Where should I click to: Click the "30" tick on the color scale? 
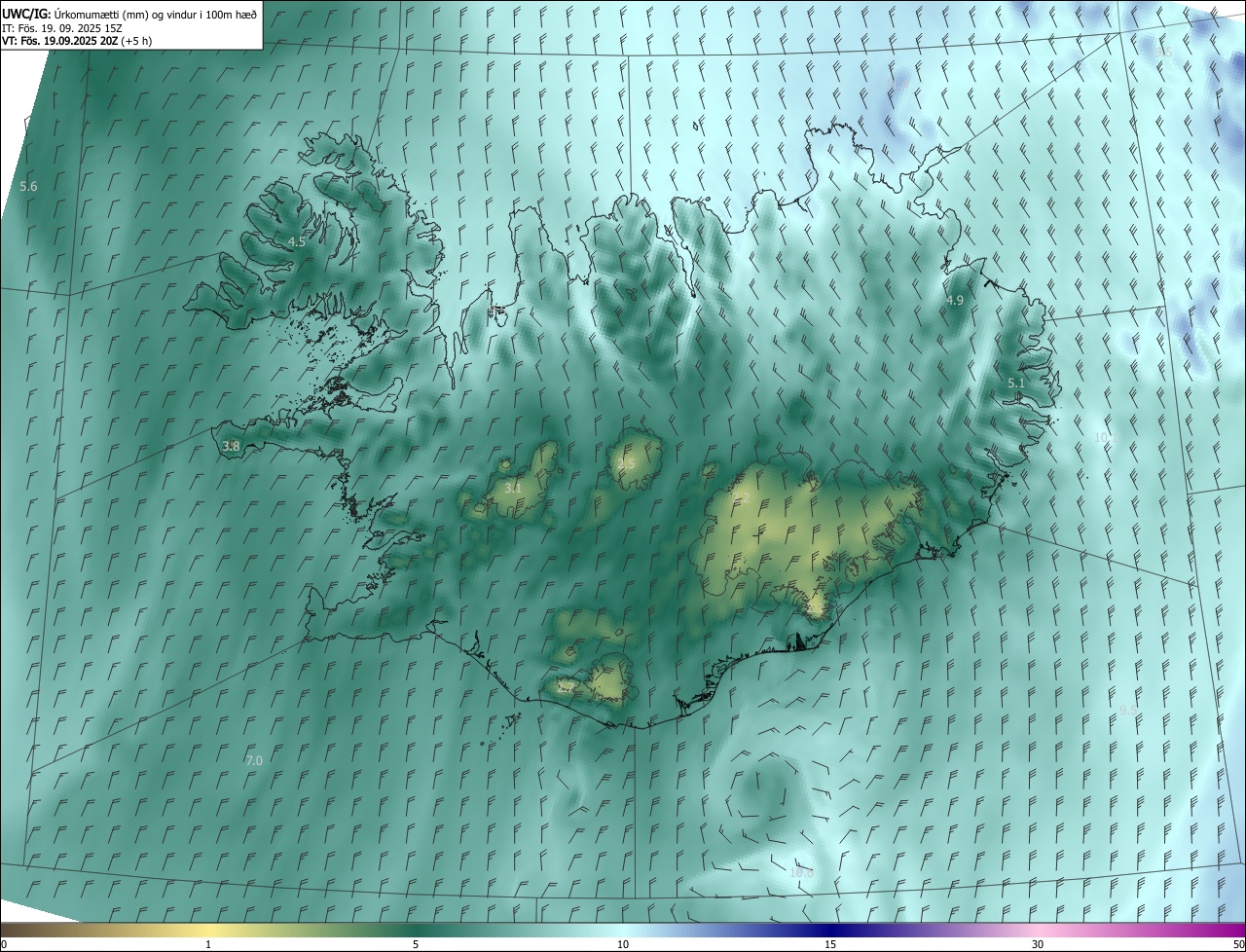click(1038, 944)
